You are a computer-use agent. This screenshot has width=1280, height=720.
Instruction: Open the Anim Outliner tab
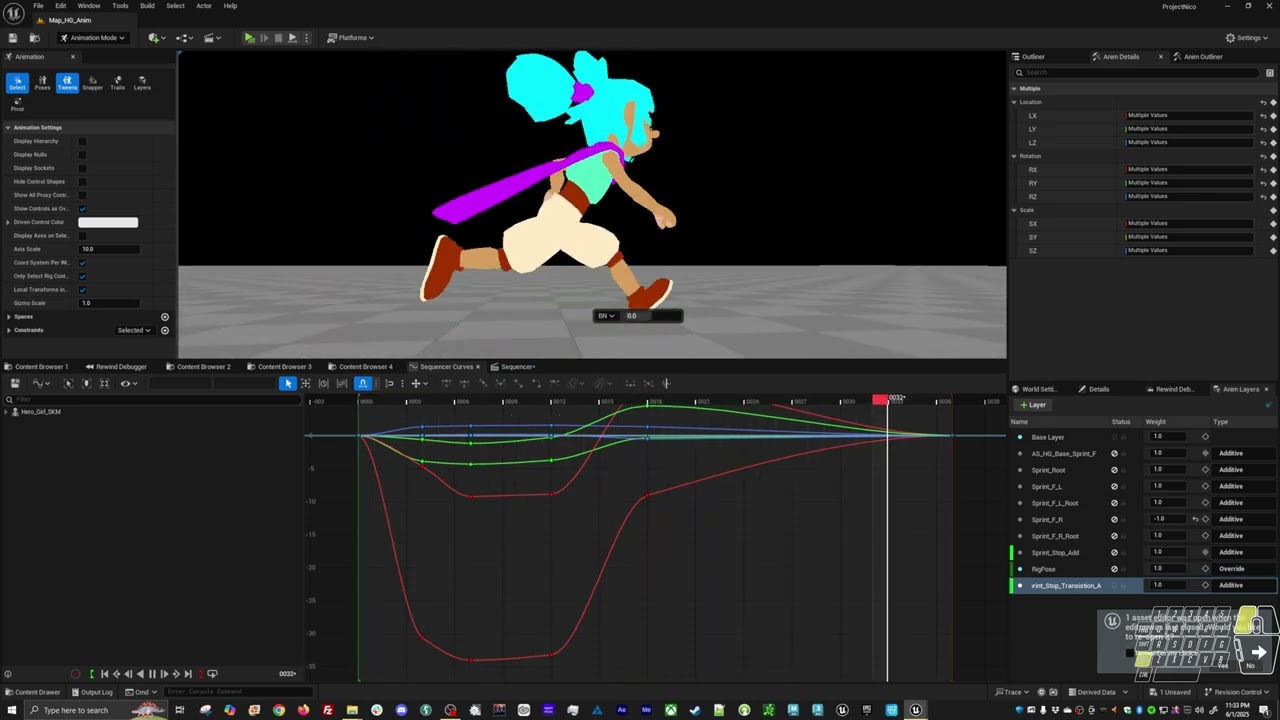pos(1203,57)
